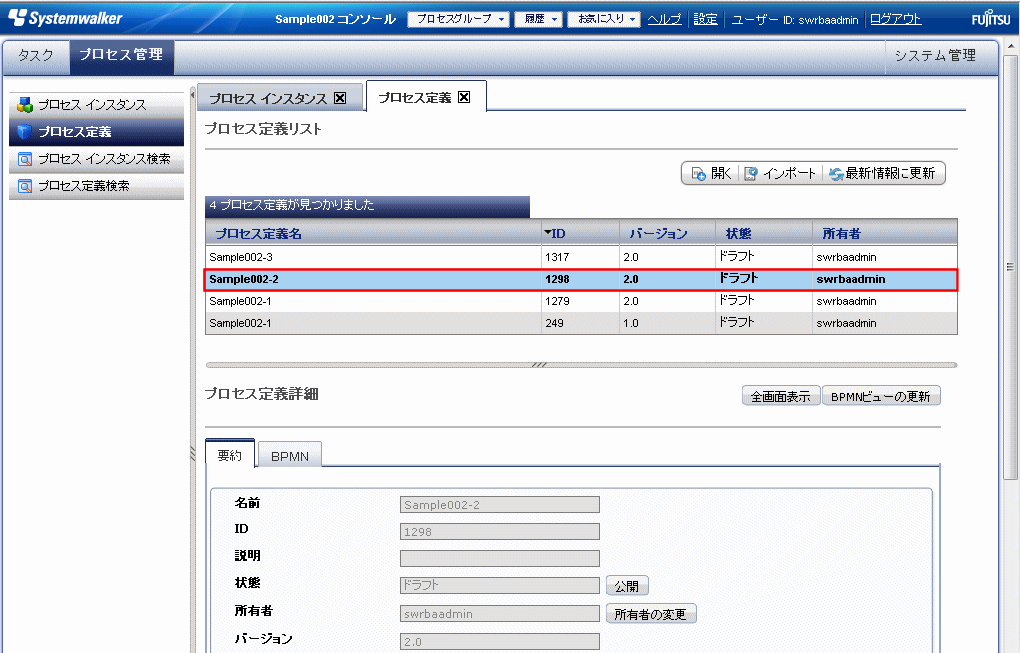1020x653 pixels.
Task: Close the プロセス定義 tab
Action: pos(464,98)
